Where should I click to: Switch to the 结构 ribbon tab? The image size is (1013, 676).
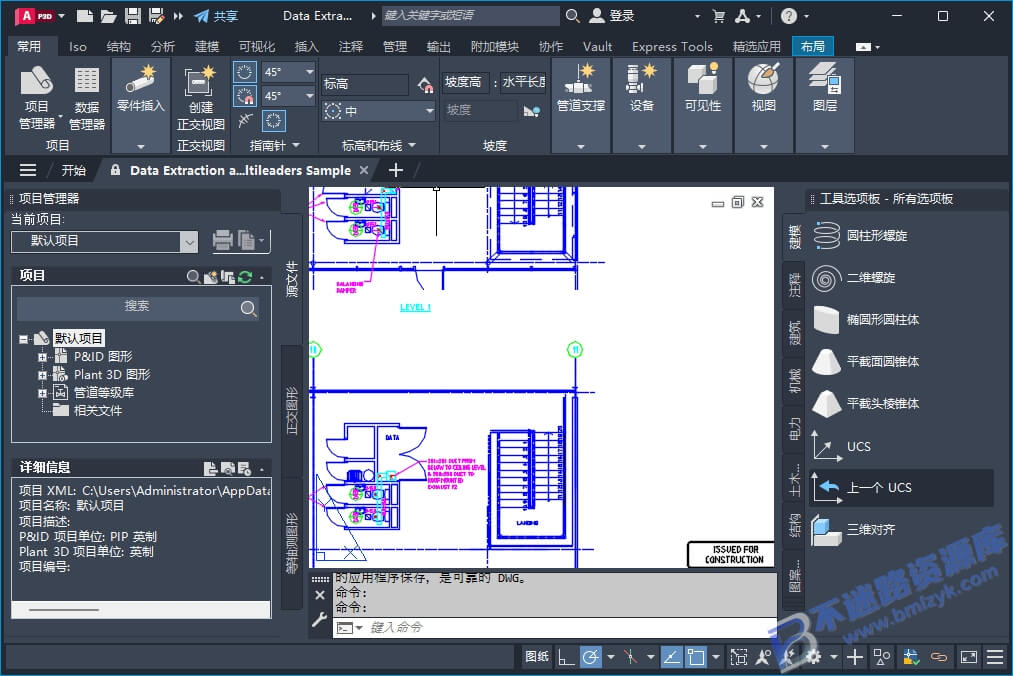click(118, 47)
